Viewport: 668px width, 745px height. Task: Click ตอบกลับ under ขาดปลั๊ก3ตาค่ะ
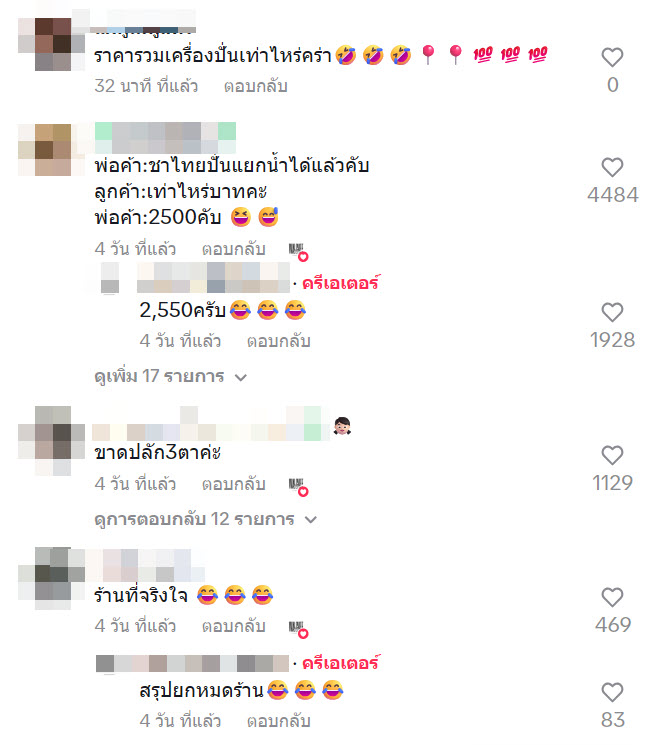coord(233,484)
